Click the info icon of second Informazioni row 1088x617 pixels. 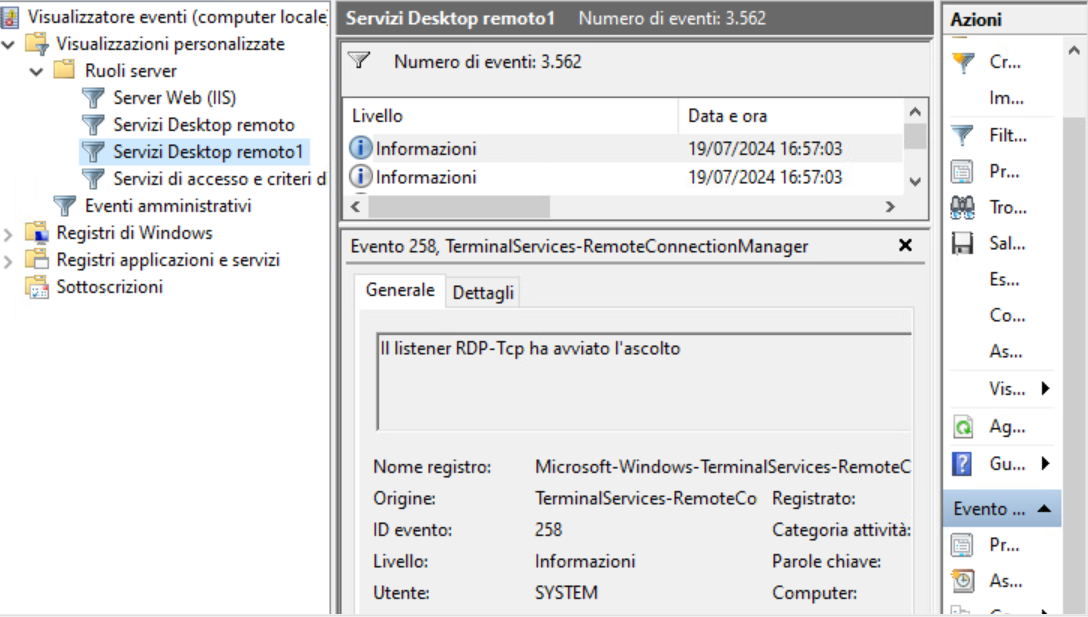pyautogui.click(x=360, y=176)
